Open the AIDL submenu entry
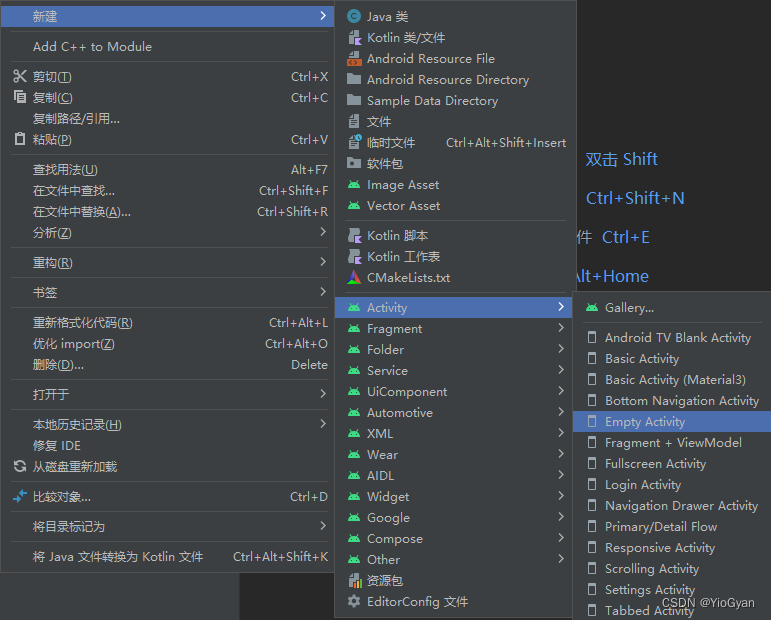 453,475
